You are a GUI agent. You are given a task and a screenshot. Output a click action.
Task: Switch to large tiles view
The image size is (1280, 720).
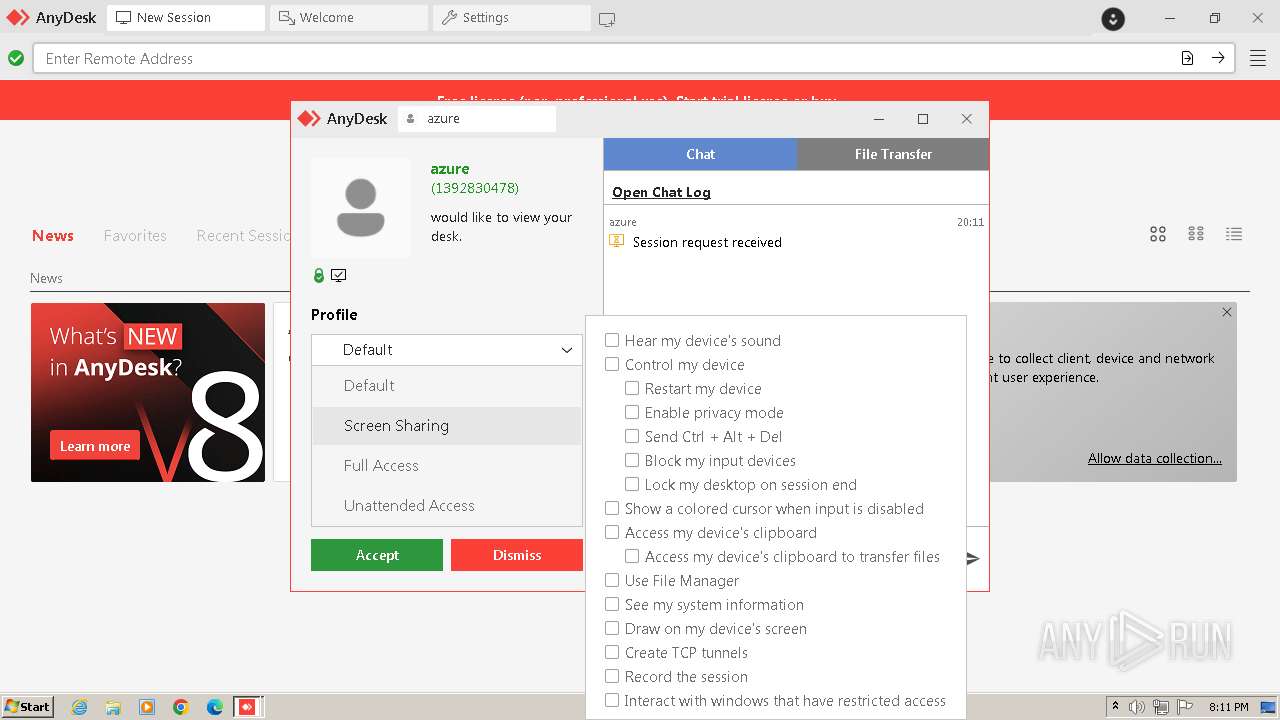click(1158, 234)
